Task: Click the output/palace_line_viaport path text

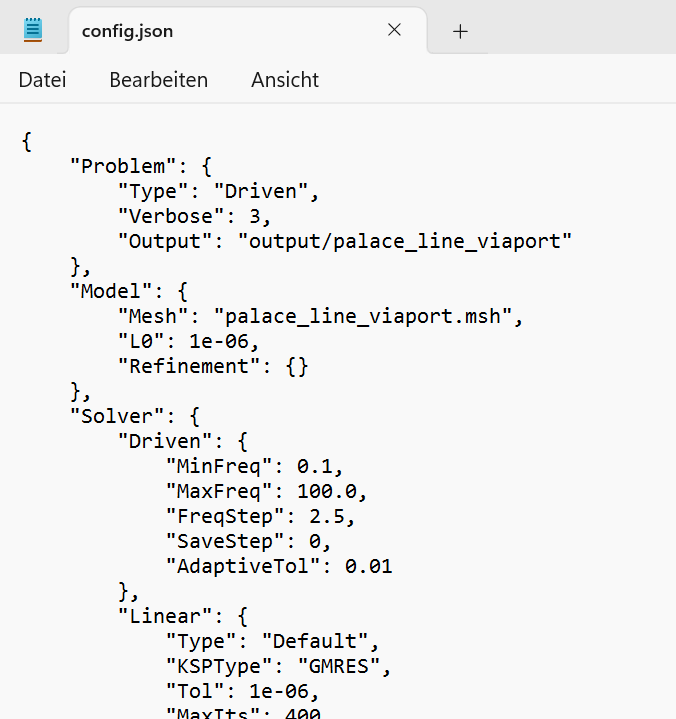Action: pyautogui.click(x=404, y=241)
